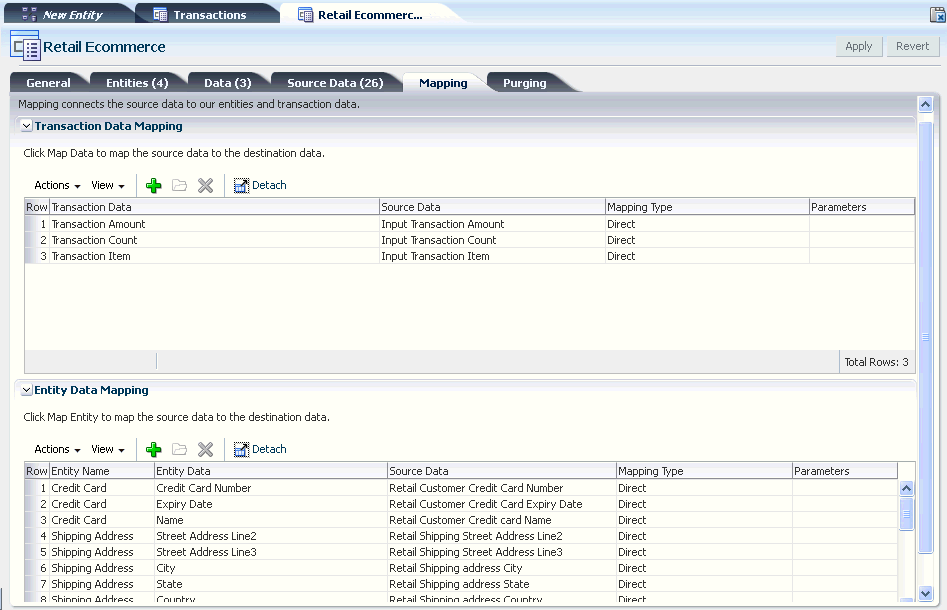Click the Apply button

coord(859,47)
